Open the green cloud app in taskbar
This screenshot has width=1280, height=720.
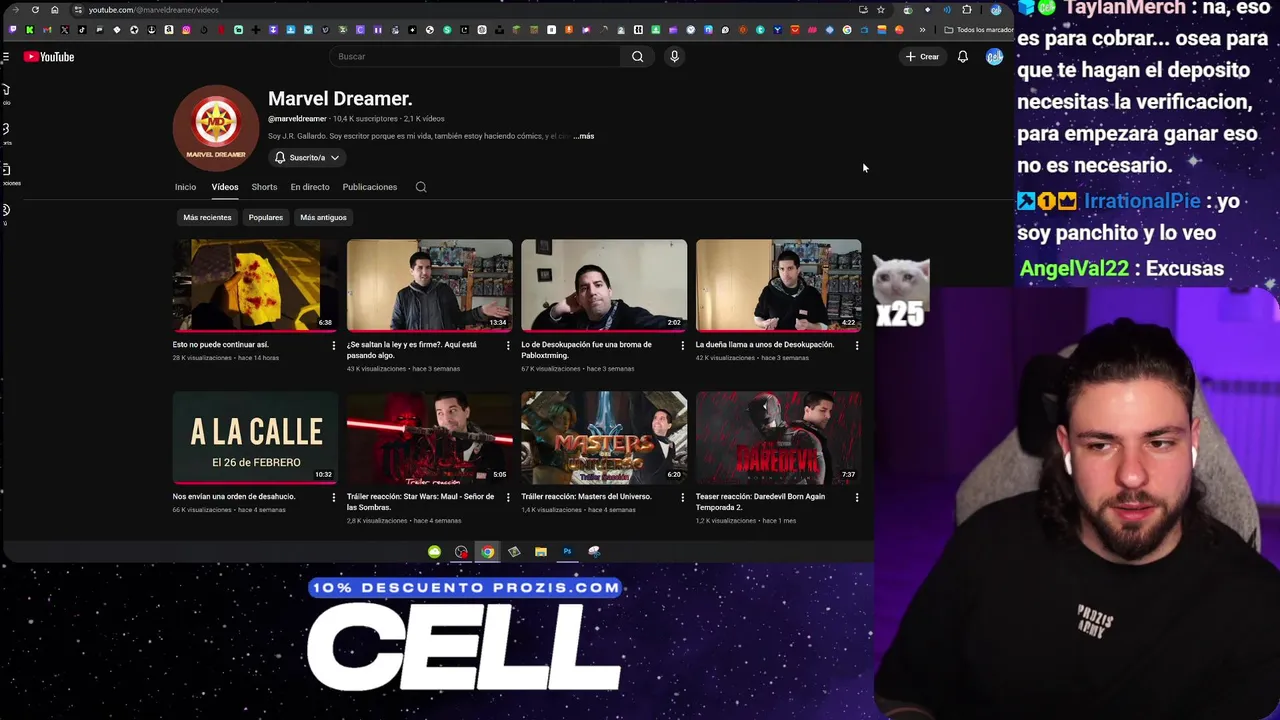(x=434, y=552)
